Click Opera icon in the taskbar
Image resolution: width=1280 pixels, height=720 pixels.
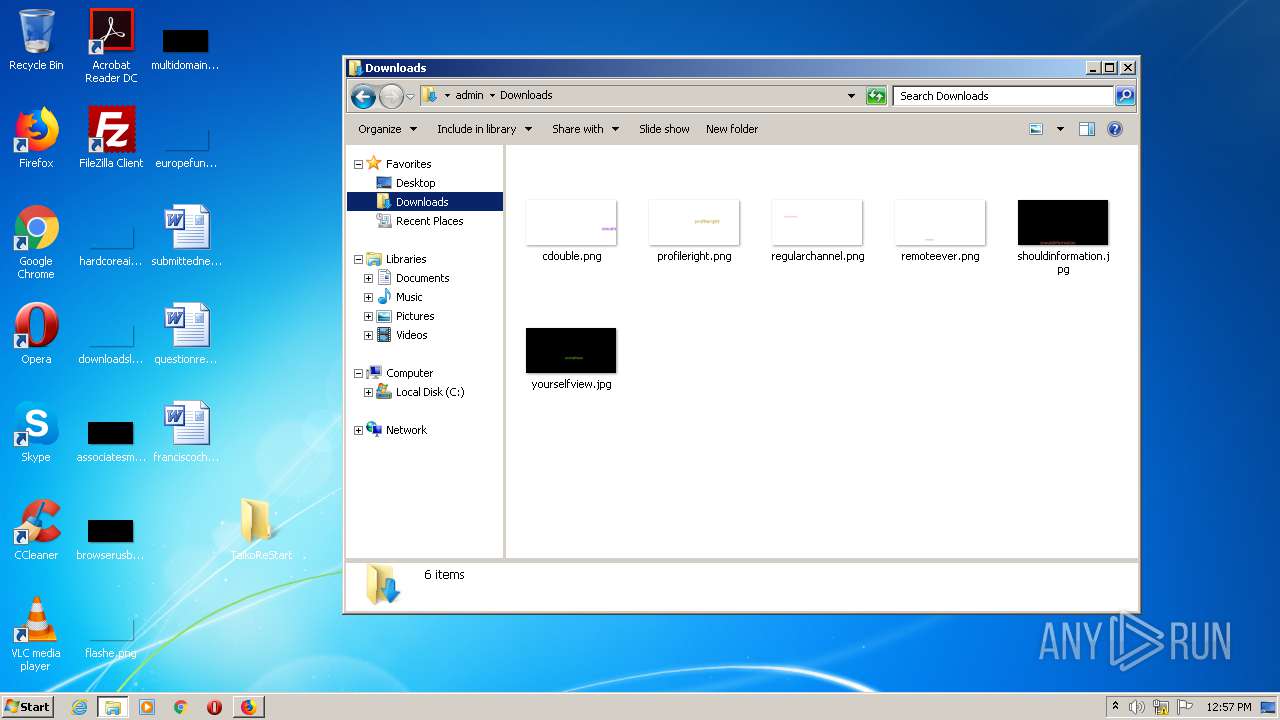click(214, 707)
